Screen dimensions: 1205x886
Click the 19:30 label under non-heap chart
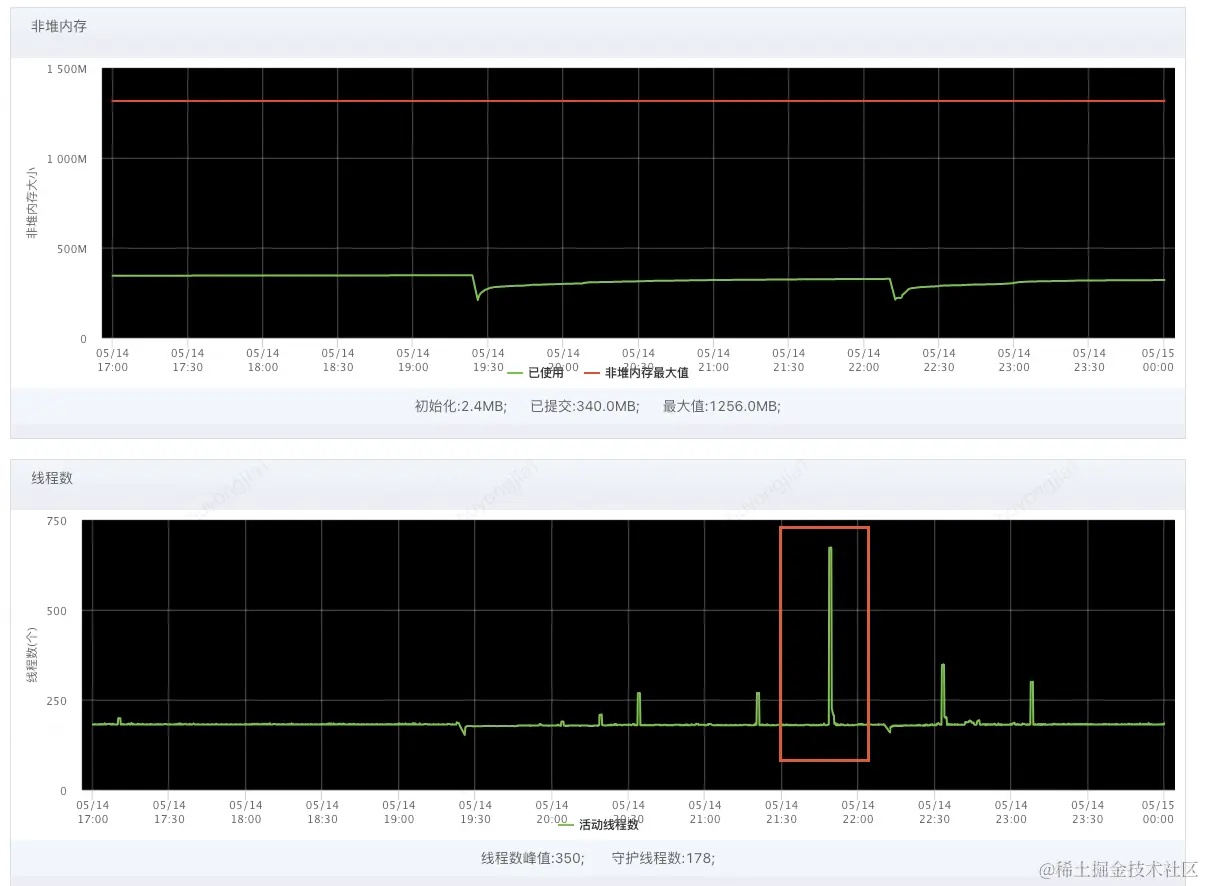(488, 360)
